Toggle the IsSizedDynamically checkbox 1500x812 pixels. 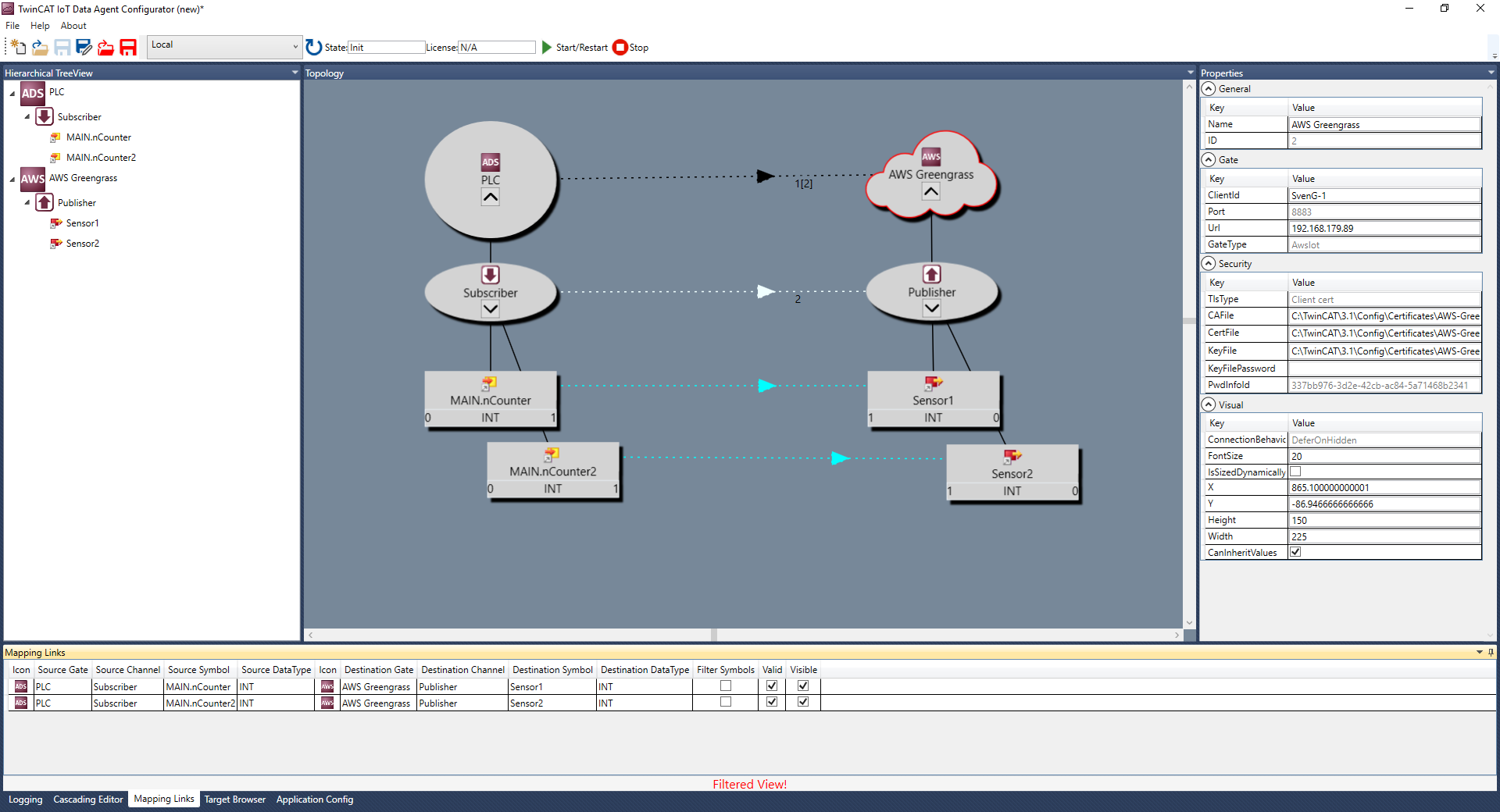(x=1295, y=472)
